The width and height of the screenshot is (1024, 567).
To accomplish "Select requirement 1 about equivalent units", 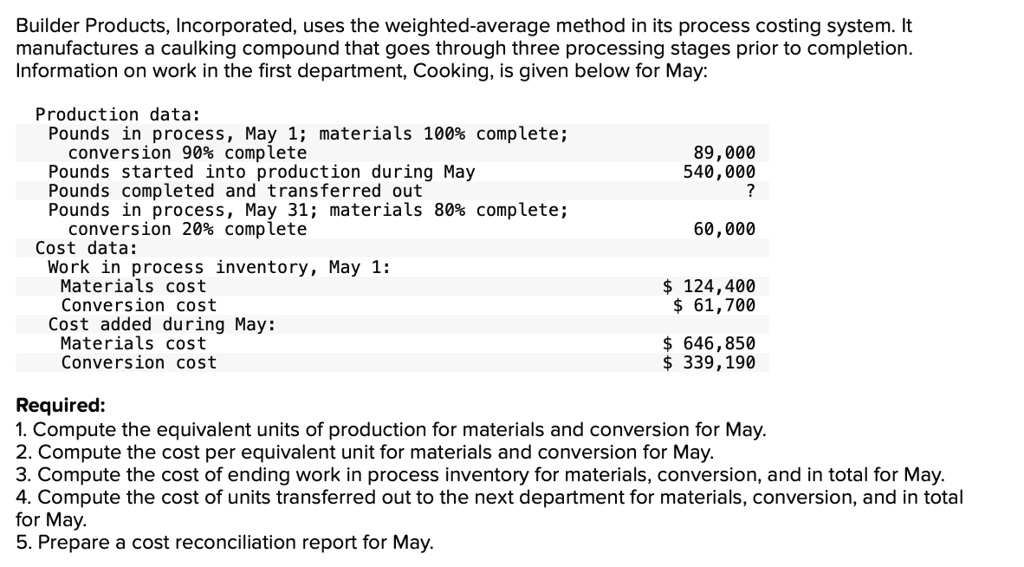I will 391,430.
